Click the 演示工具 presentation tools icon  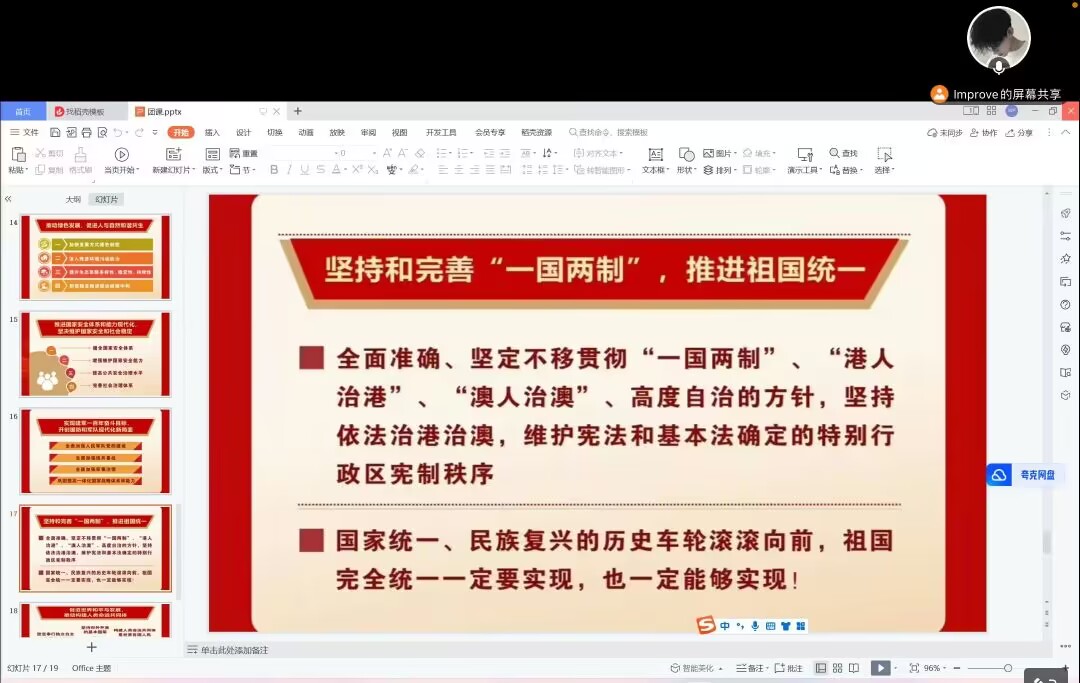pos(804,155)
